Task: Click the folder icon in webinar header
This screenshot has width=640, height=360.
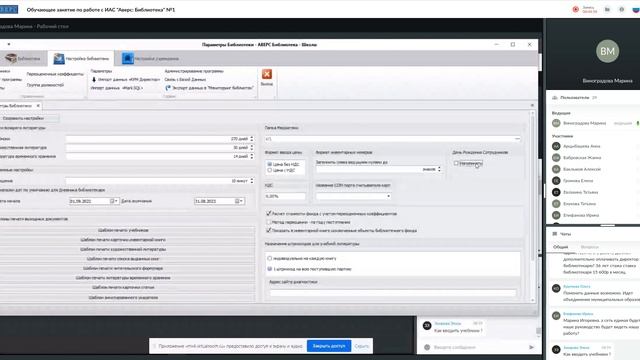Action: coord(607,9)
